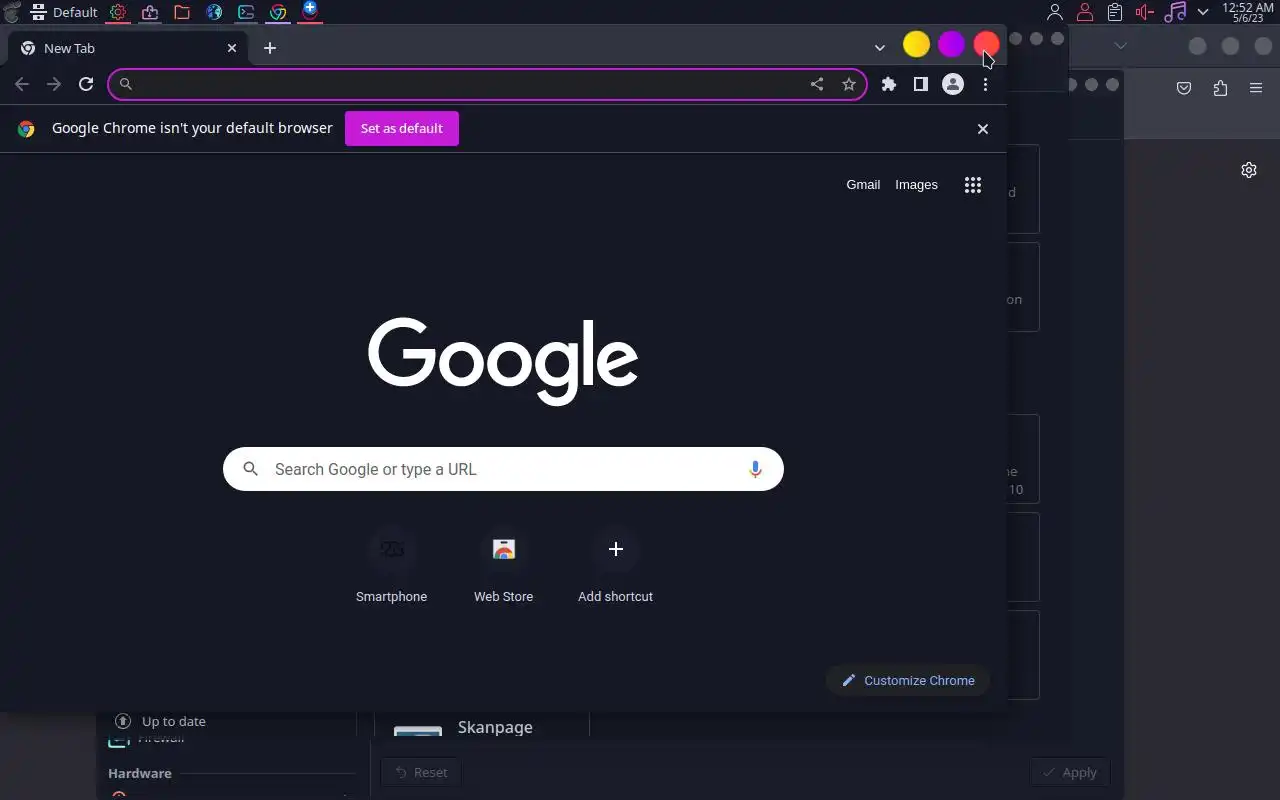Open the gear settings icon in Firefox page

[x=1249, y=170]
